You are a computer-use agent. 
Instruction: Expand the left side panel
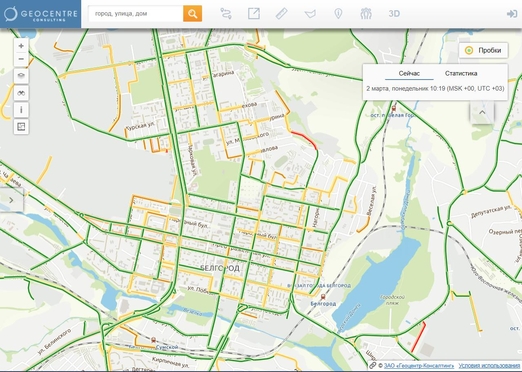click(x=11, y=200)
